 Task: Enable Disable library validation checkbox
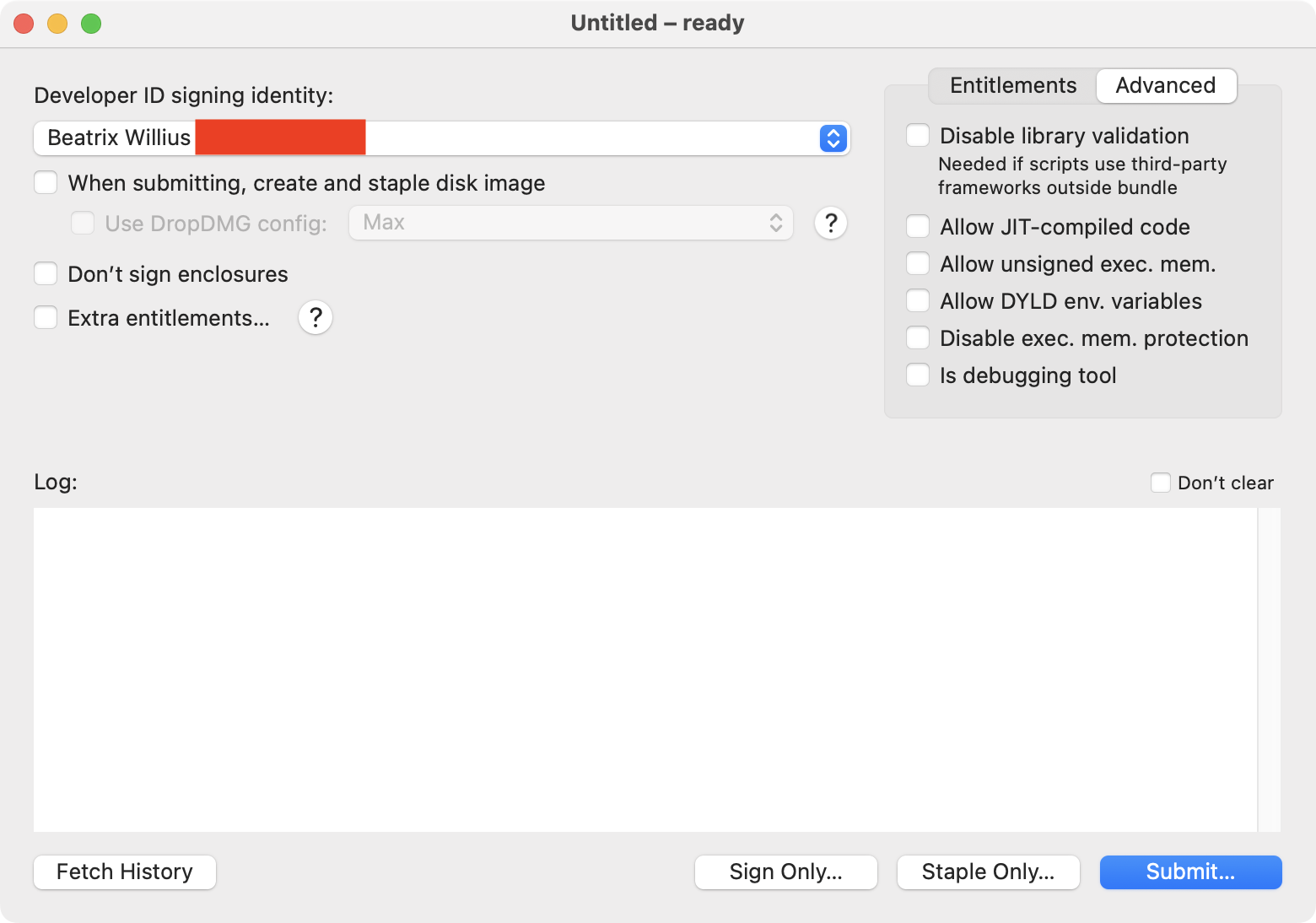coord(918,136)
